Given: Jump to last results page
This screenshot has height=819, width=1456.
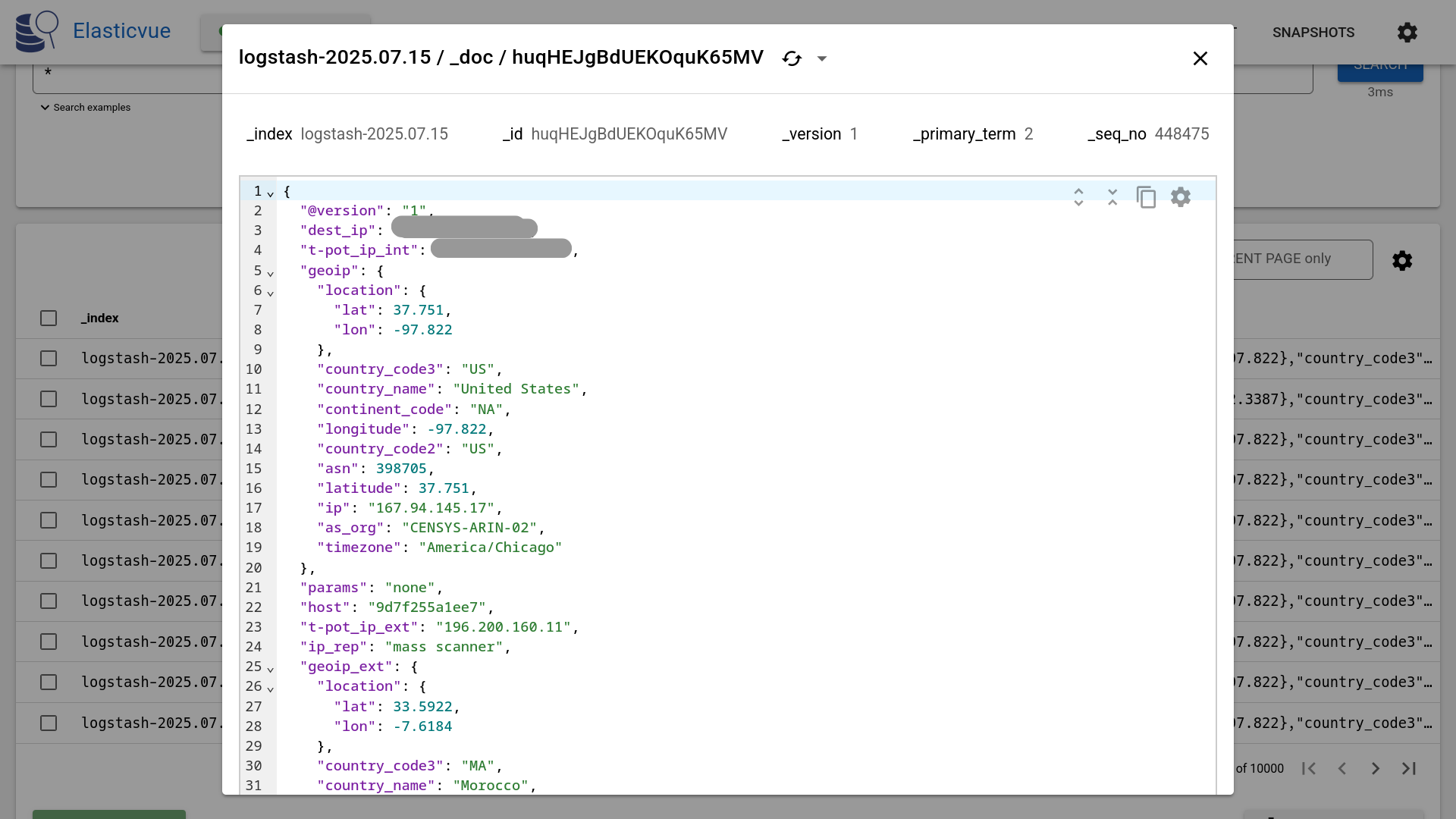Looking at the screenshot, I should coord(1409,768).
